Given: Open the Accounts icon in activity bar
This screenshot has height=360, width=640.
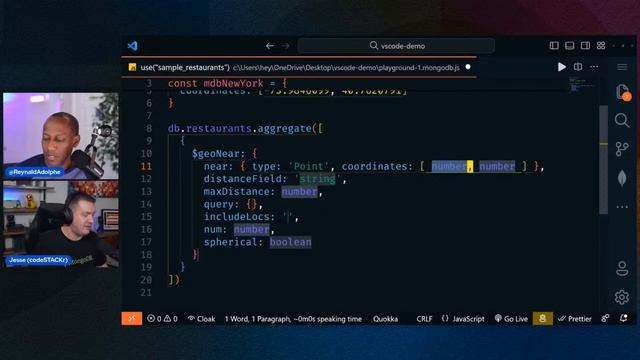Looking at the screenshot, I should point(622,268).
